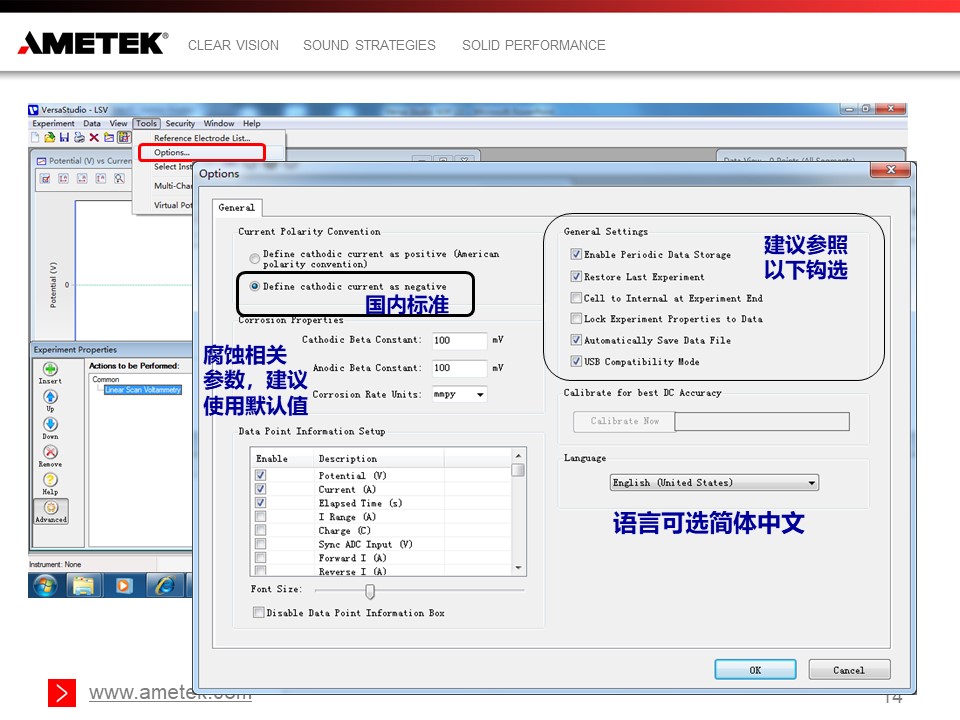Open the Language dropdown showing English

pyautogui.click(x=714, y=482)
